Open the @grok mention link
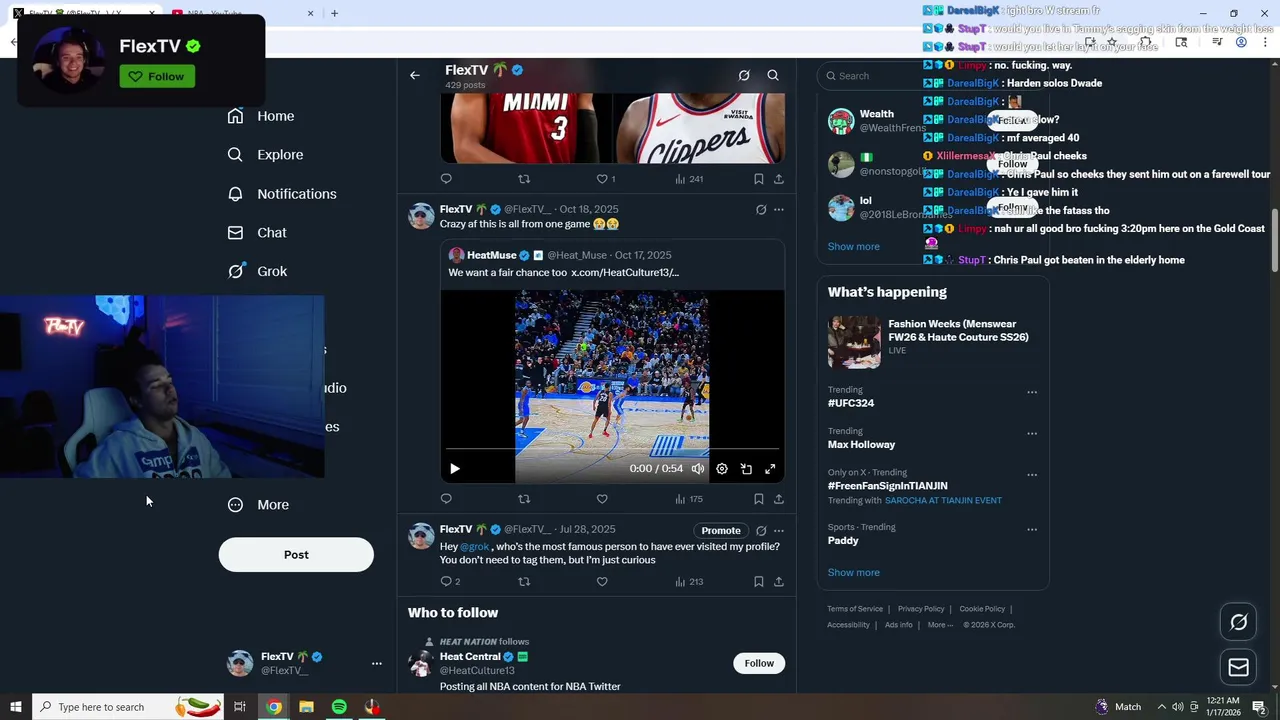This screenshot has width=1280, height=720. click(x=475, y=547)
